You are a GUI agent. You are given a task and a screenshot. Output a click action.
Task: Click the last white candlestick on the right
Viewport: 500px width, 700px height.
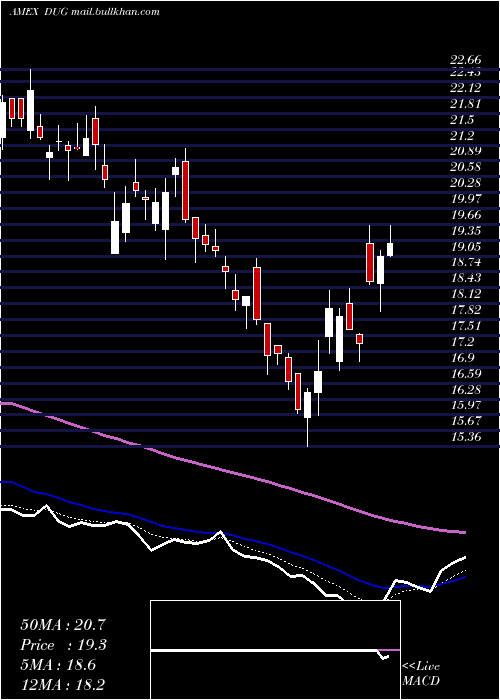click(390, 250)
